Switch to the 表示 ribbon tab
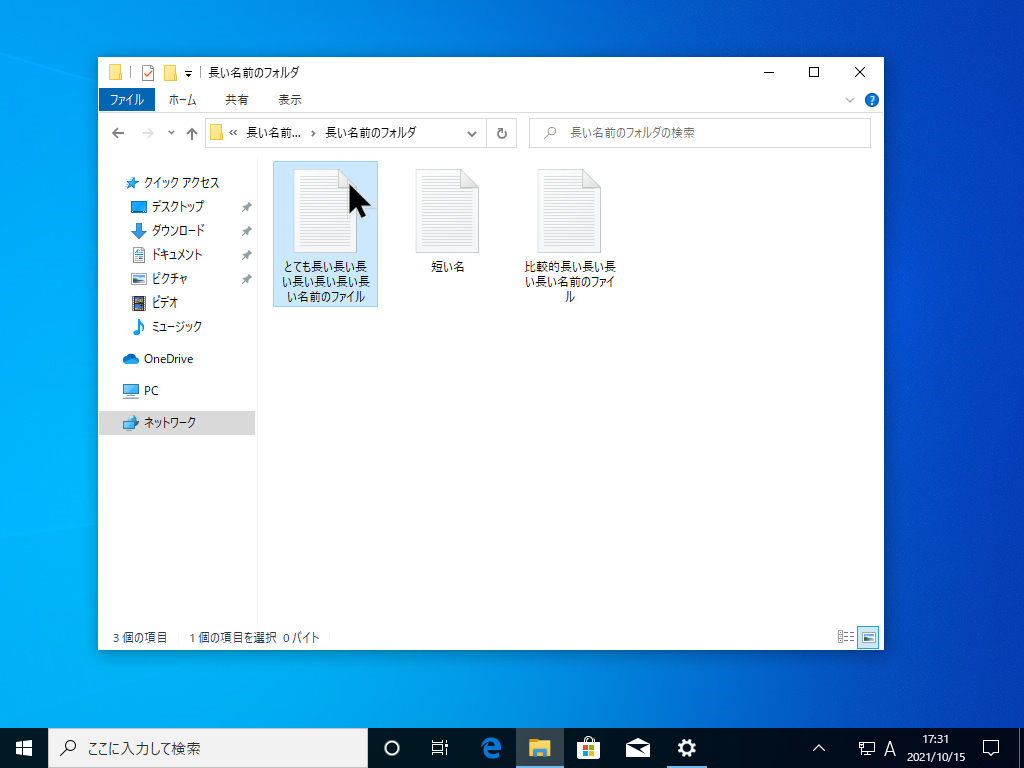The height and width of the screenshot is (768, 1024). click(290, 100)
